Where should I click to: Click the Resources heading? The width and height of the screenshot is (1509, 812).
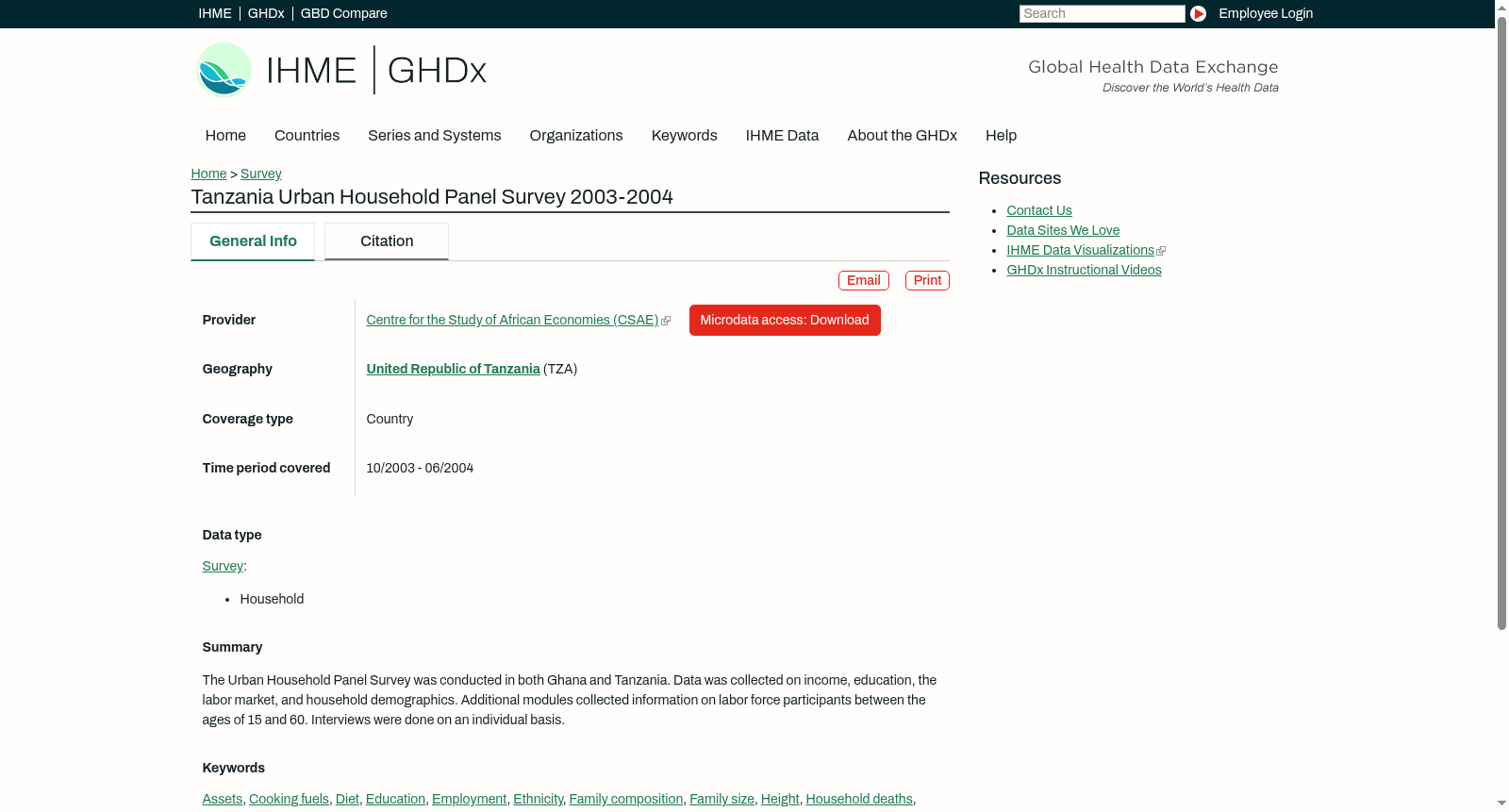1020,179
